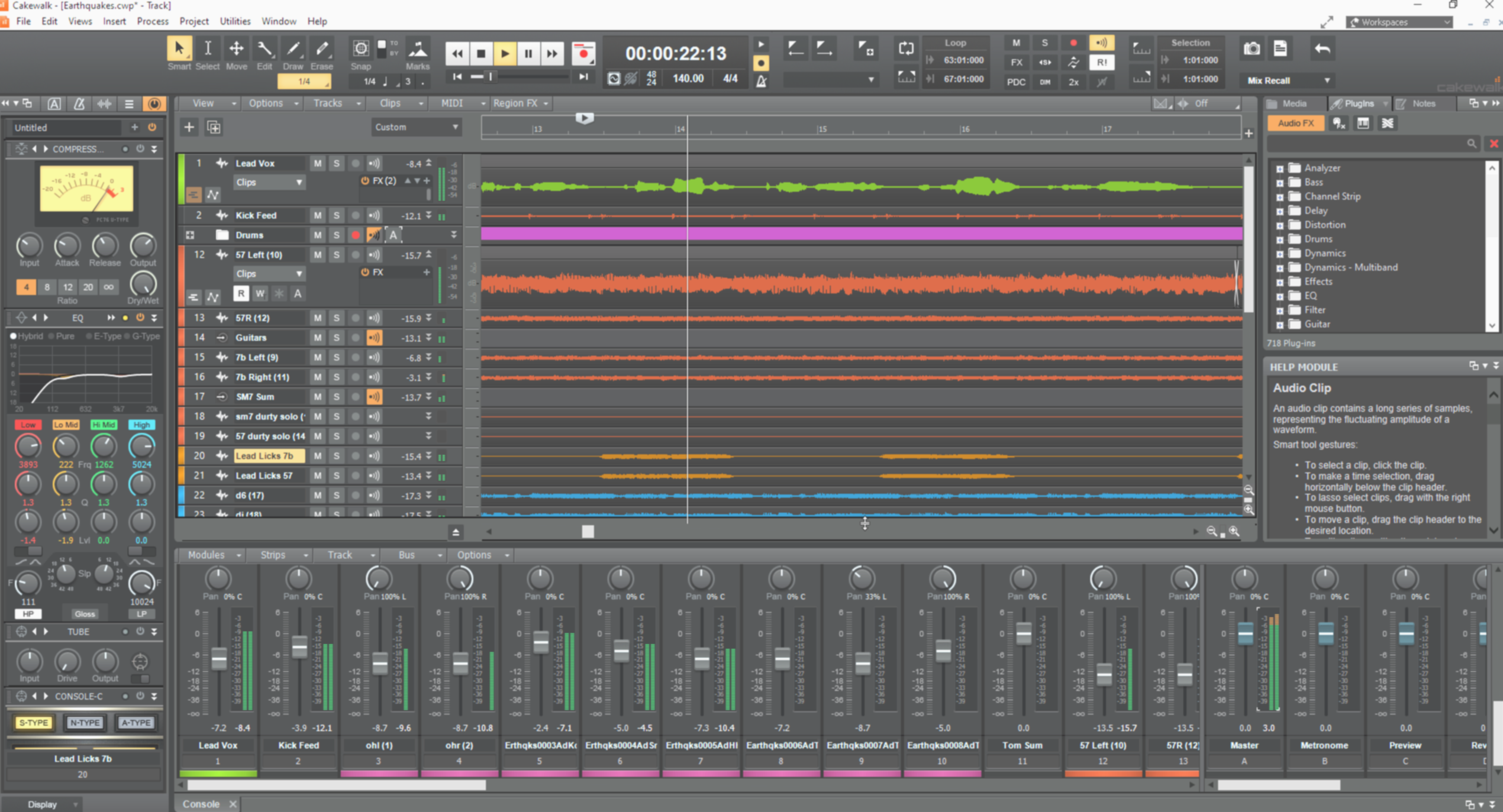Switch console emulation to N-TYPE
The width and height of the screenshot is (1503, 812).
[85, 723]
